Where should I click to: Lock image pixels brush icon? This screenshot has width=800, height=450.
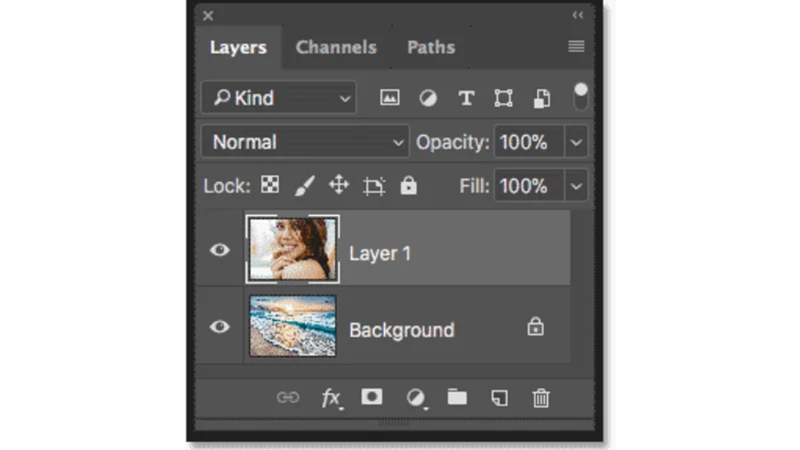305,185
